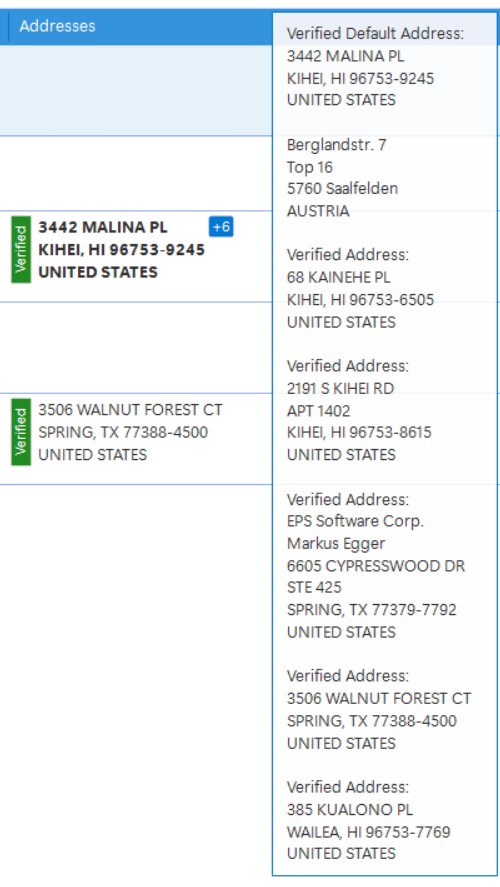Click 3506 WALNUT FOREST CT in popup
This screenshot has width=500, height=887.
coord(379,699)
